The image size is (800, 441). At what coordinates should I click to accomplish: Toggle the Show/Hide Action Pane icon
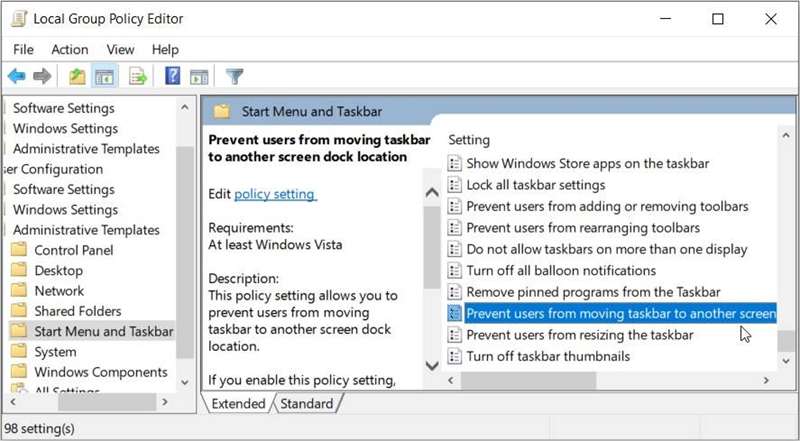click(198, 76)
